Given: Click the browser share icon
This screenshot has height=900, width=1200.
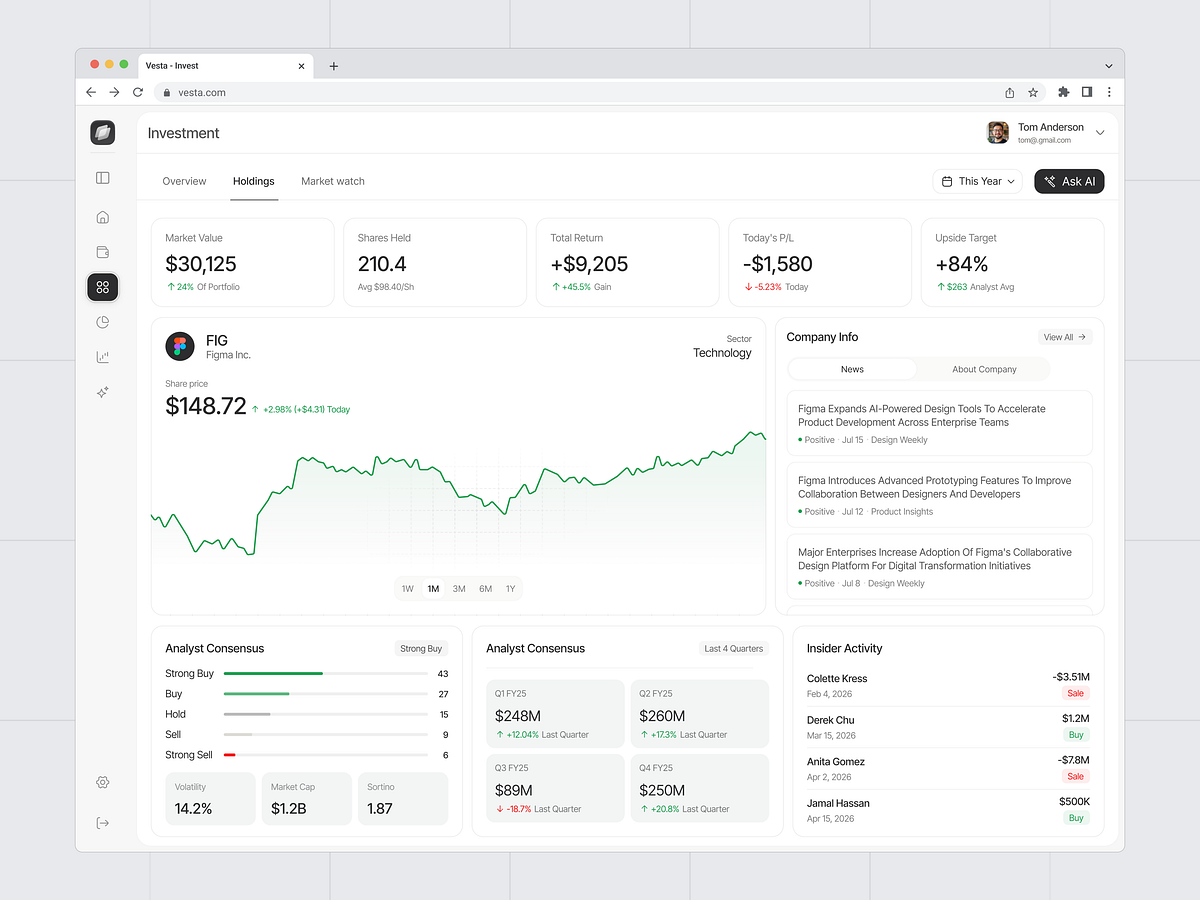Looking at the screenshot, I should tap(1010, 92).
